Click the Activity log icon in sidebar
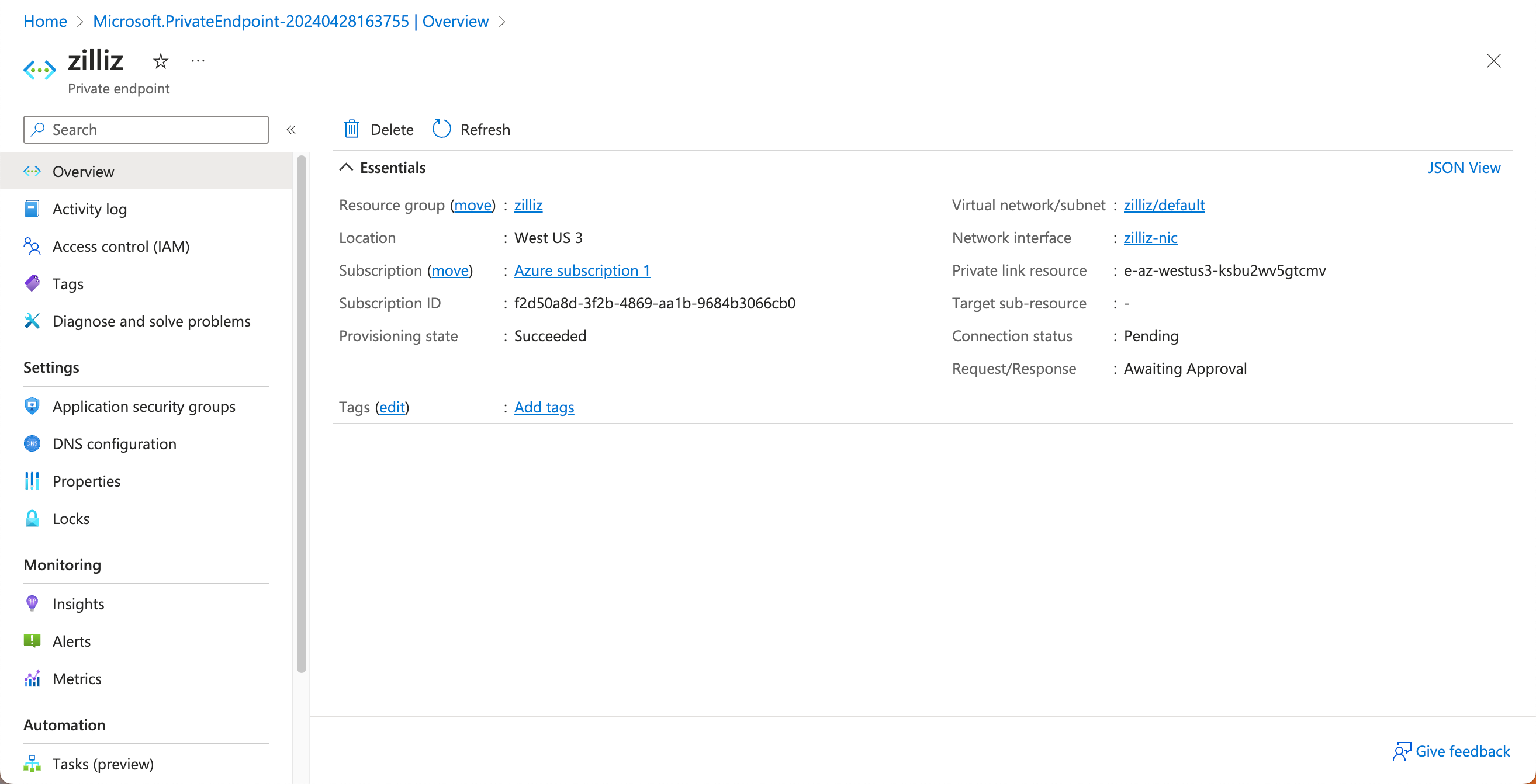1536x784 pixels. point(32,209)
